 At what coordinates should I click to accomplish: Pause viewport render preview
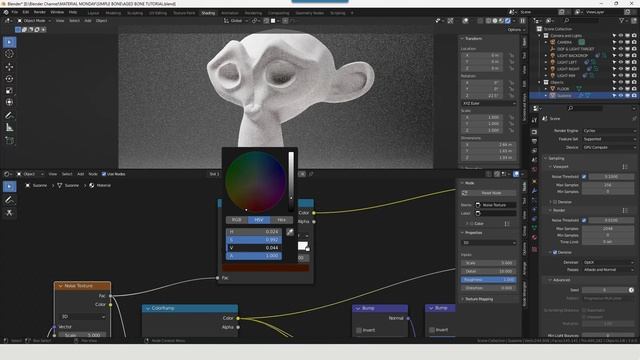522,20
